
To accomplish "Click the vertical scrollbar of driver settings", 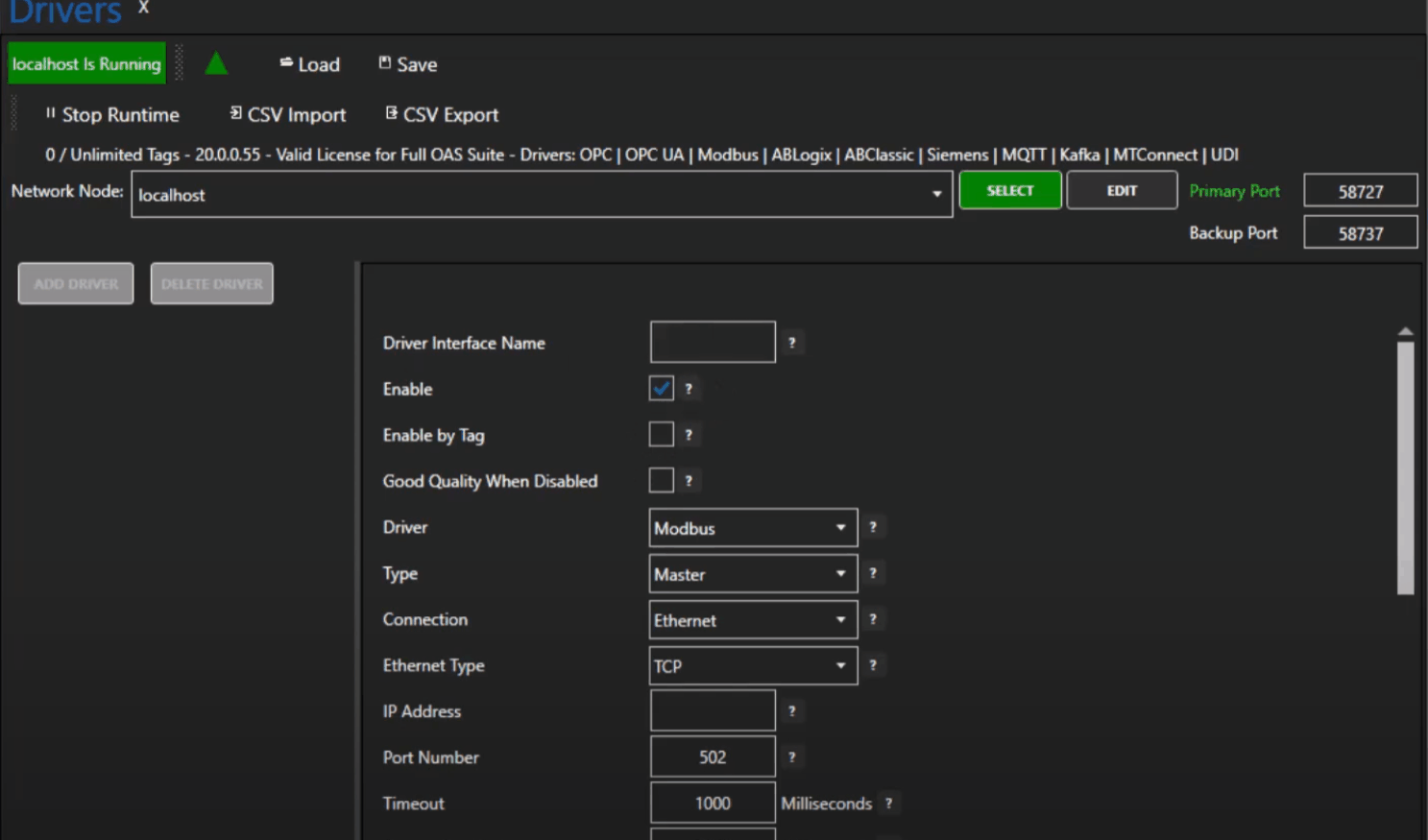I will click(1405, 468).
